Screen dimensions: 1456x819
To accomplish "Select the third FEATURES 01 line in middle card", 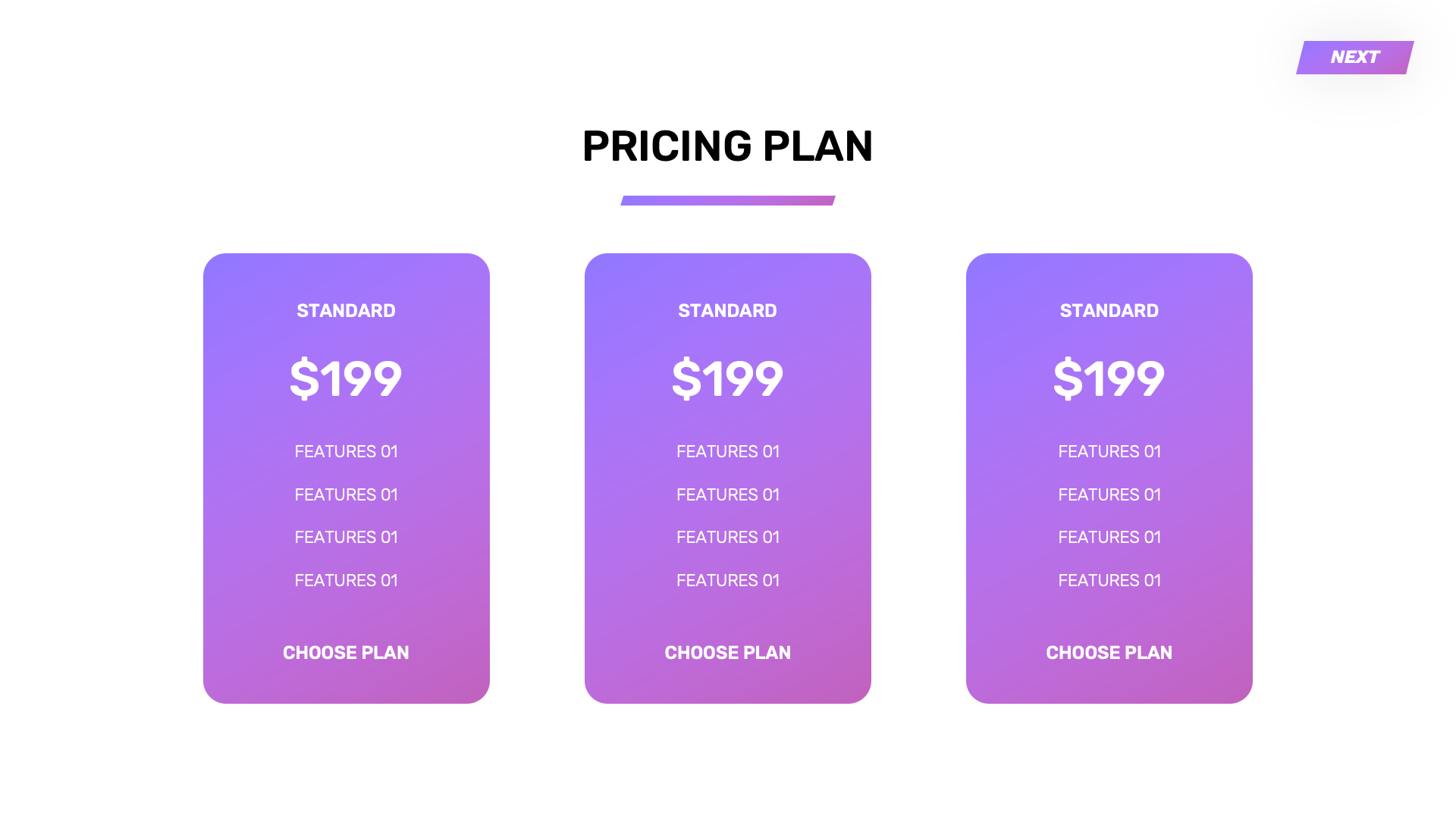I will (727, 538).
